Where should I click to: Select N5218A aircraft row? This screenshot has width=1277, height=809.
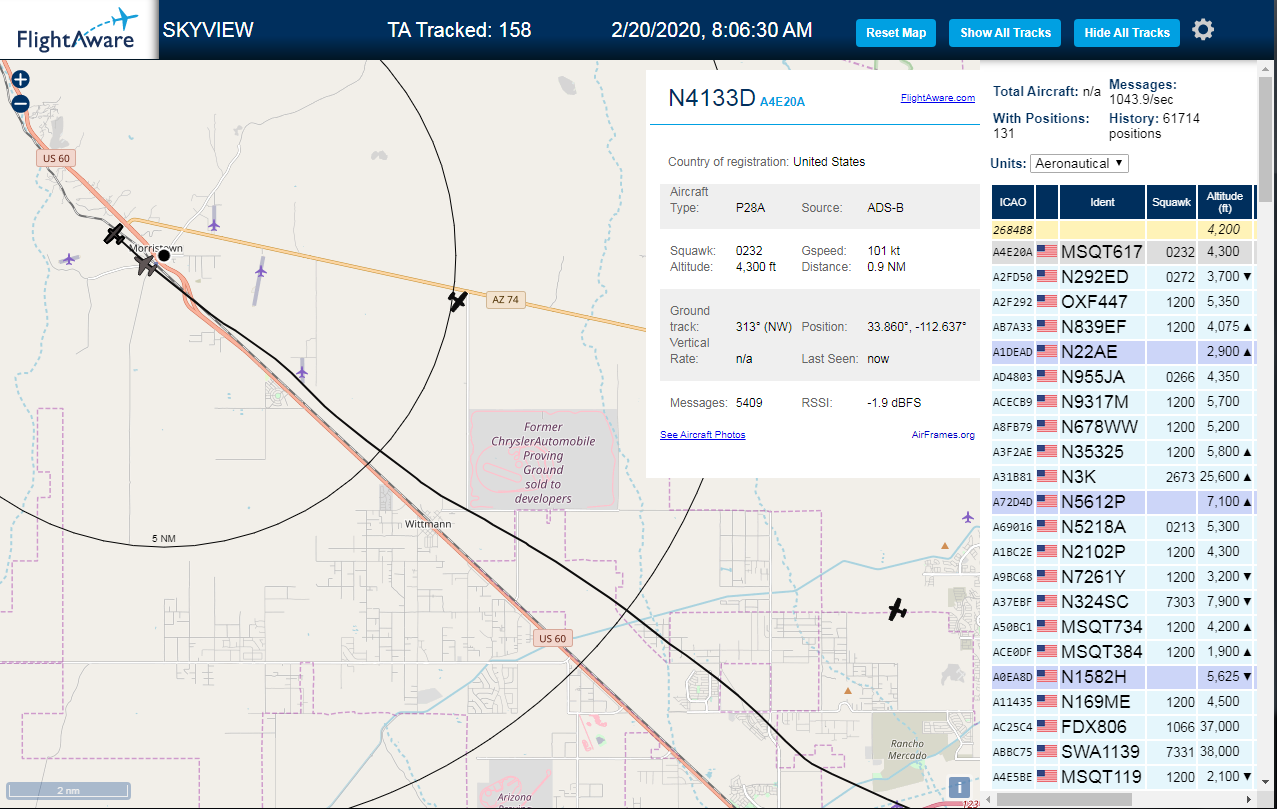(x=1123, y=527)
